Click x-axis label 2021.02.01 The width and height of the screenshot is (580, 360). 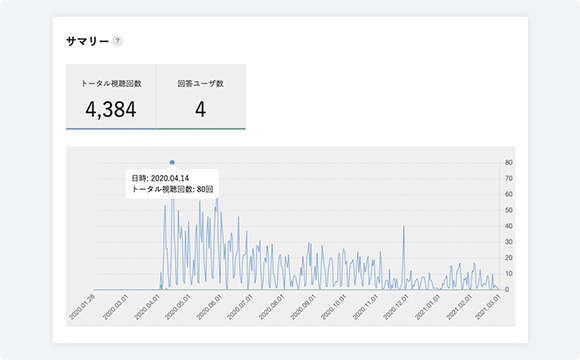click(459, 307)
